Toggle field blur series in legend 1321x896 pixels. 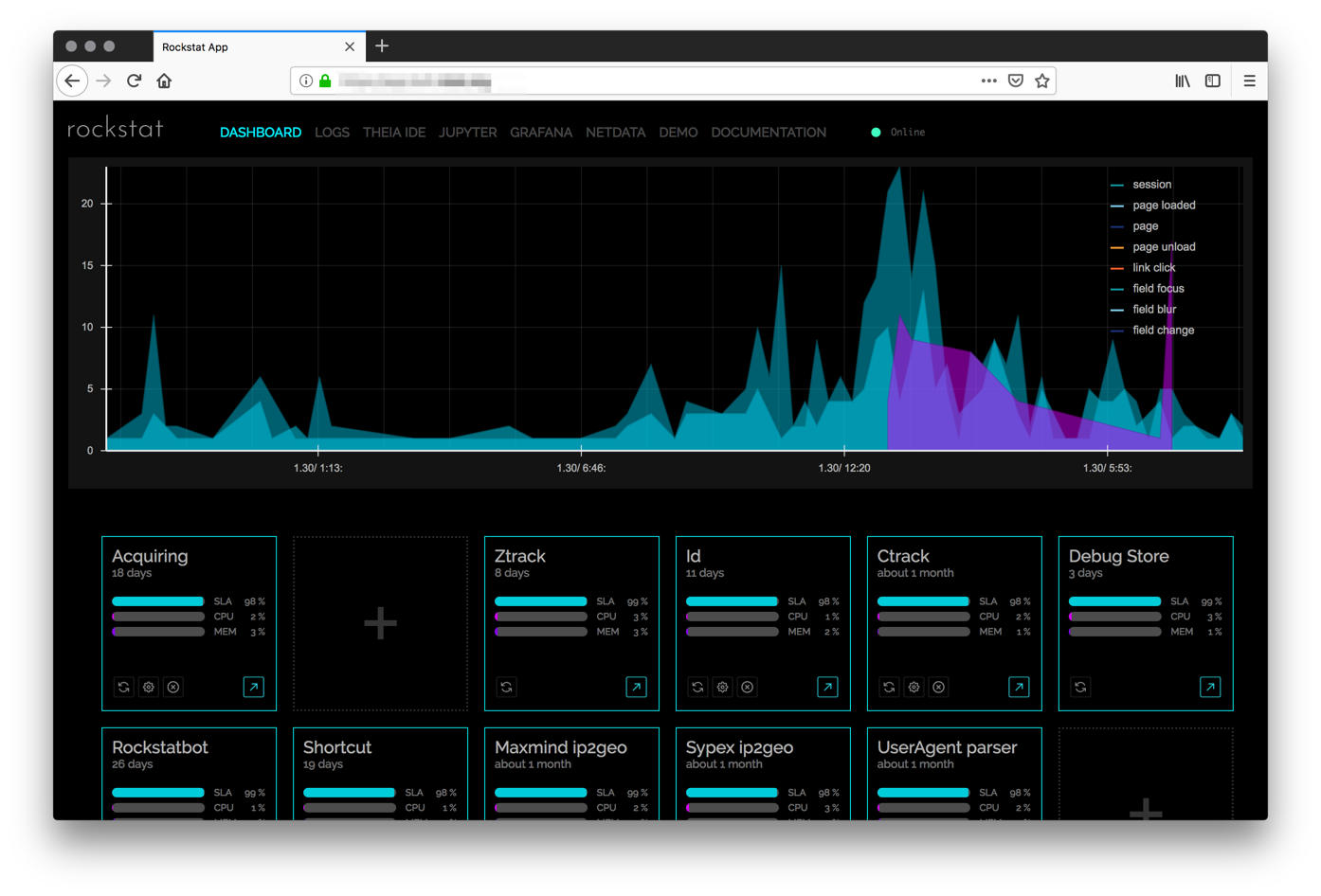coord(1144,310)
